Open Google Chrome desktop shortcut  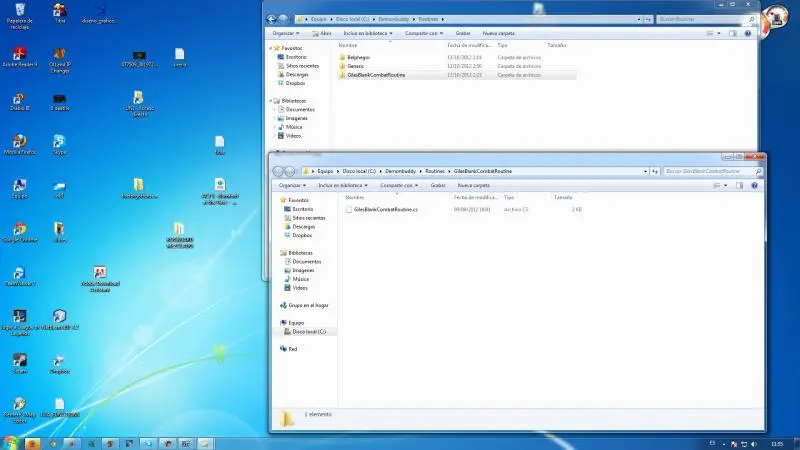[19, 229]
